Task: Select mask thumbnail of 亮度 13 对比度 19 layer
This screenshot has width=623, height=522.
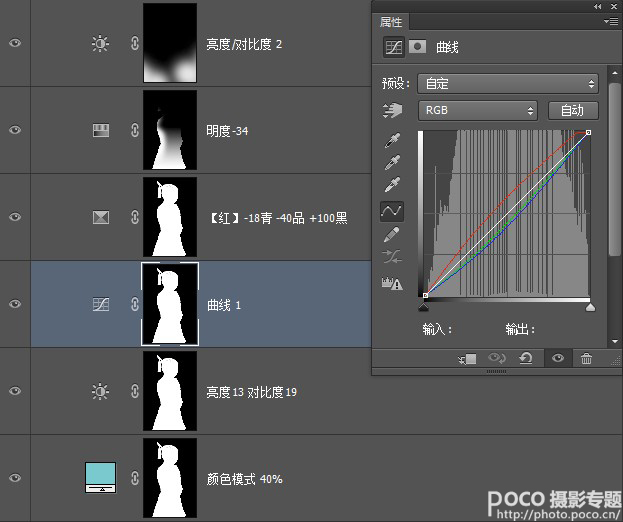Action: (x=170, y=391)
